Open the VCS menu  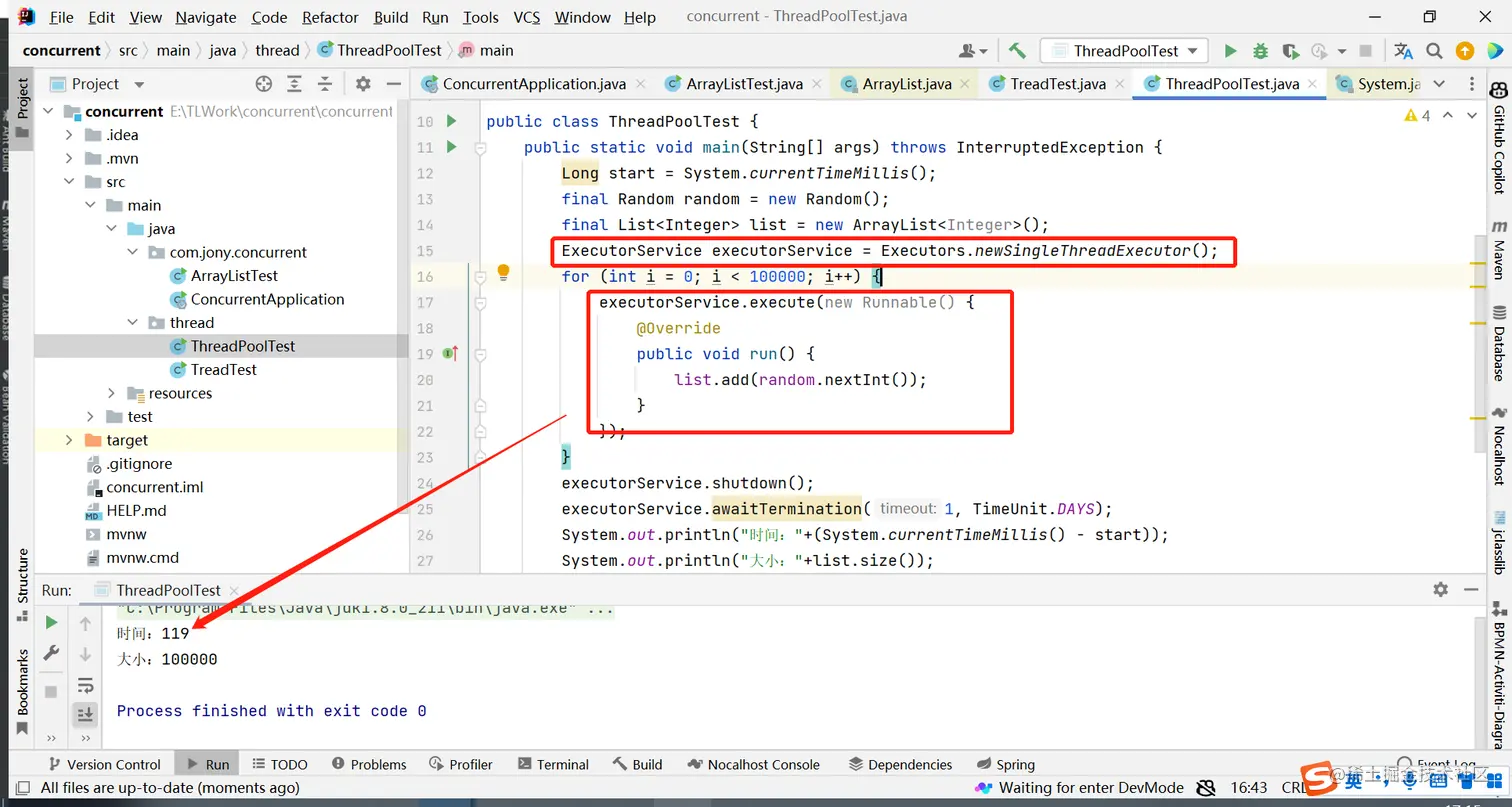pyautogui.click(x=527, y=17)
